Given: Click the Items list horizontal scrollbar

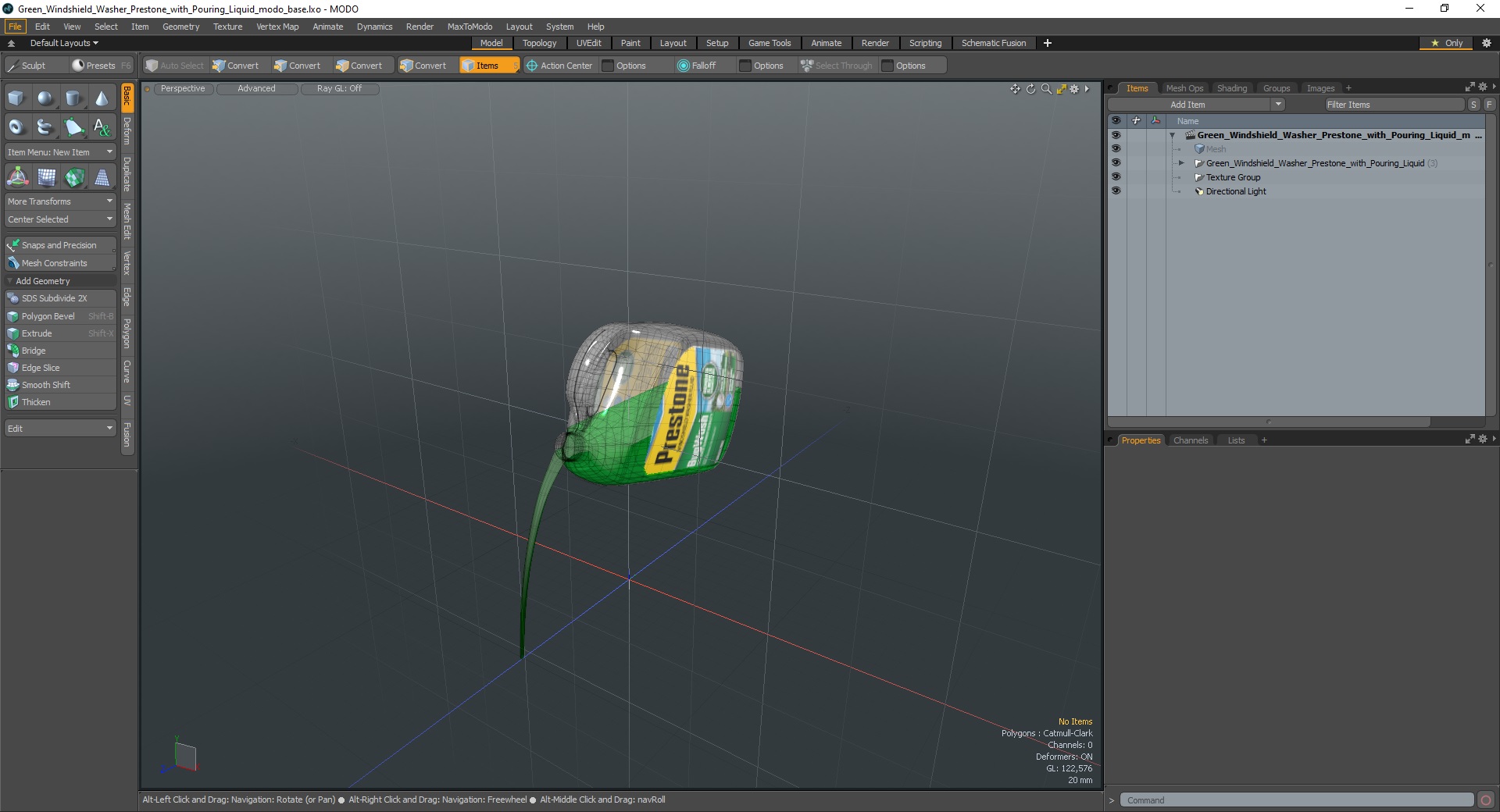Looking at the screenshot, I should coord(1269,422).
